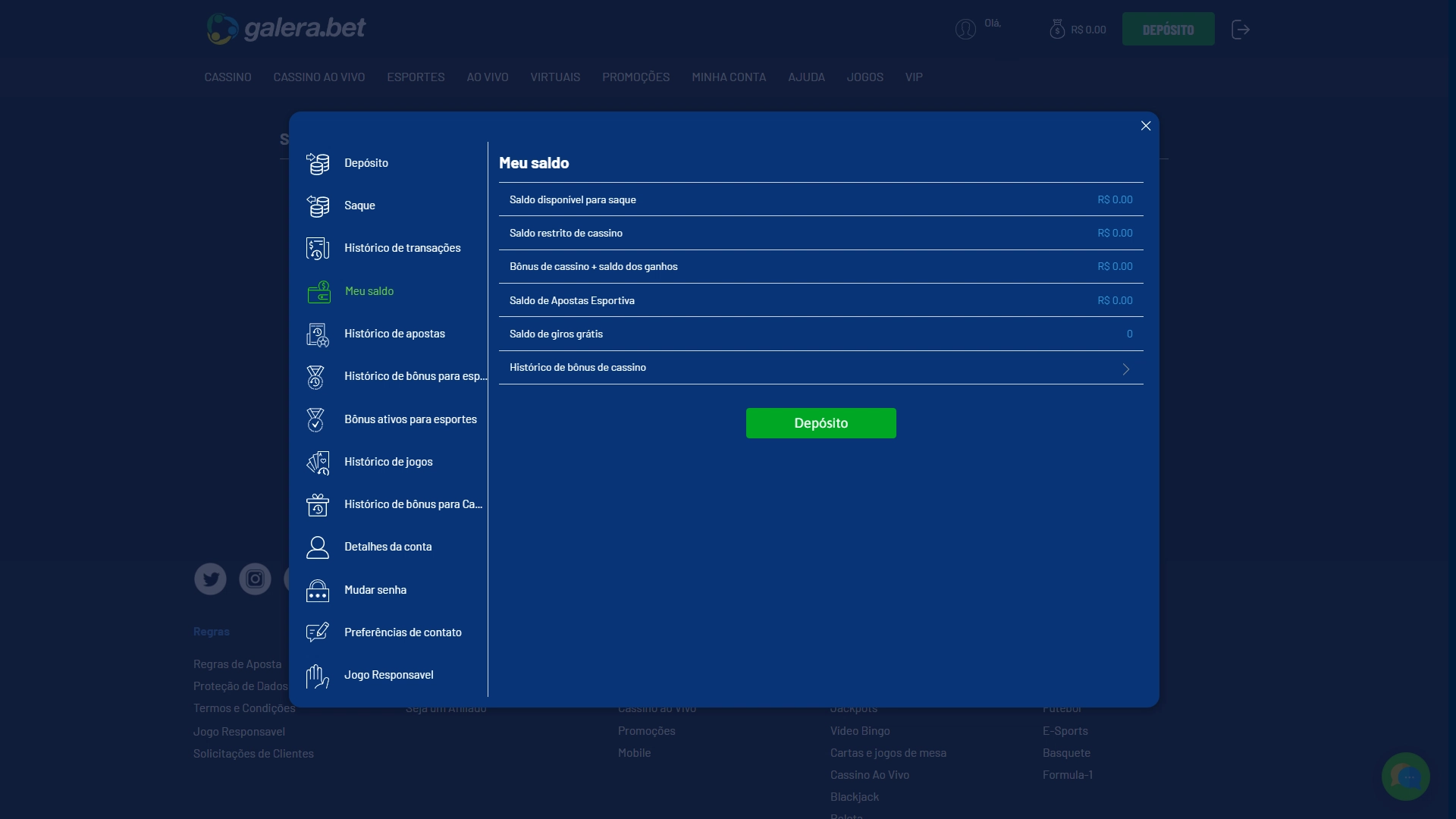Open Cartas e jogos de mesa link

point(888,753)
